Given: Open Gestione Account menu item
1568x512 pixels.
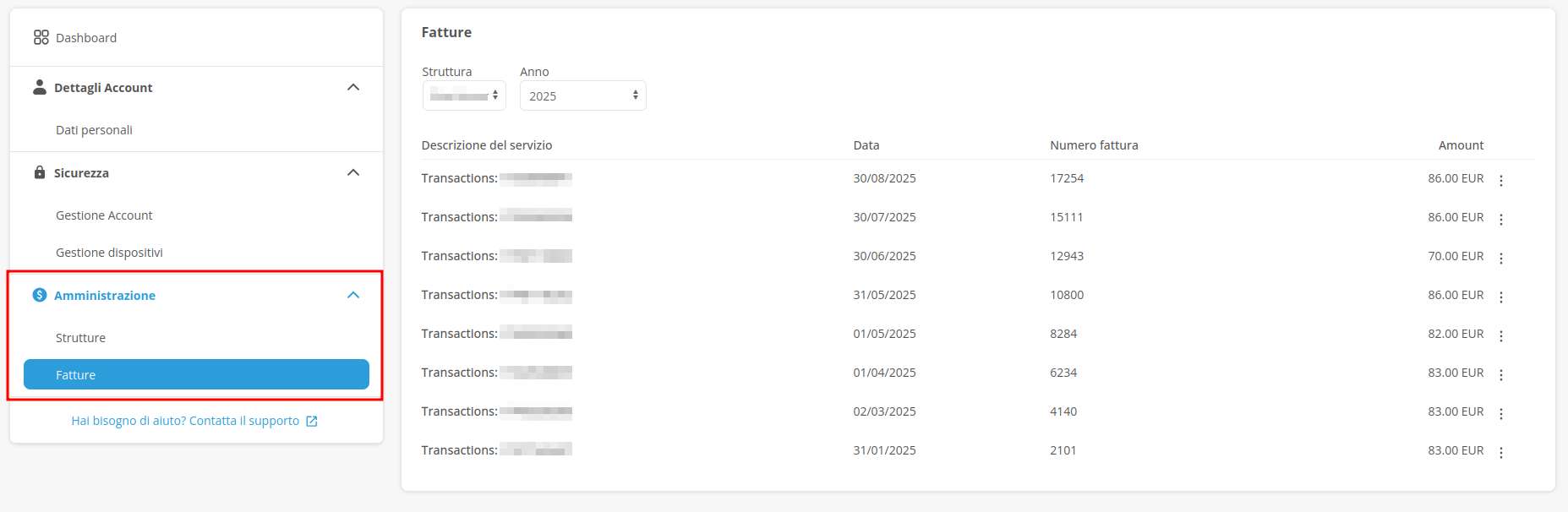Looking at the screenshot, I should coord(104,215).
